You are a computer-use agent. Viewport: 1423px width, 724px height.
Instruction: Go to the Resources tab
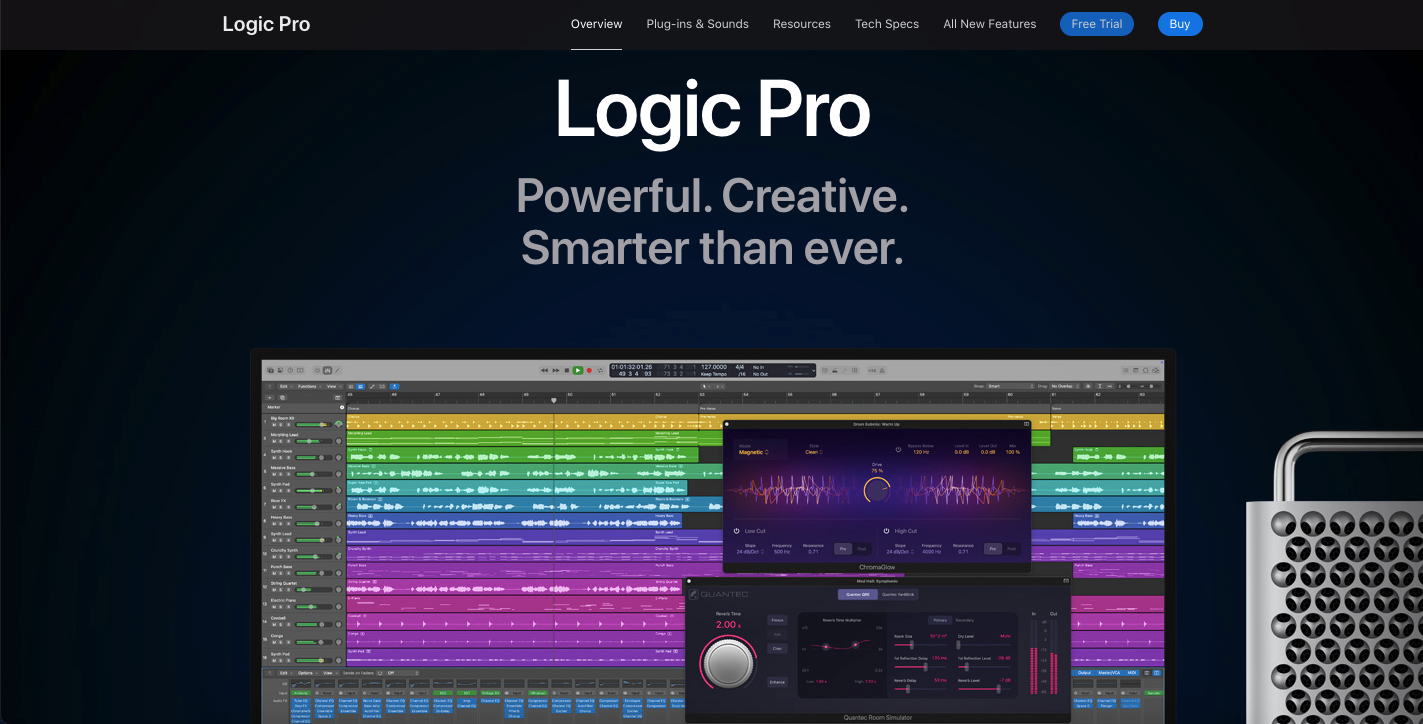802,24
